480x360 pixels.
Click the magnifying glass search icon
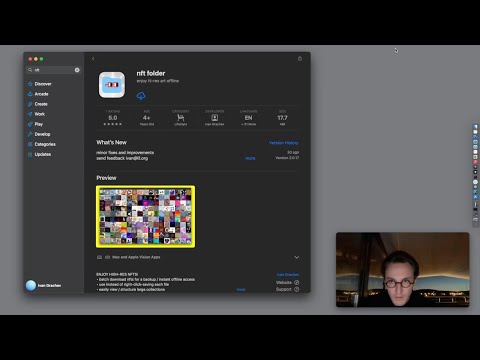[30, 70]
